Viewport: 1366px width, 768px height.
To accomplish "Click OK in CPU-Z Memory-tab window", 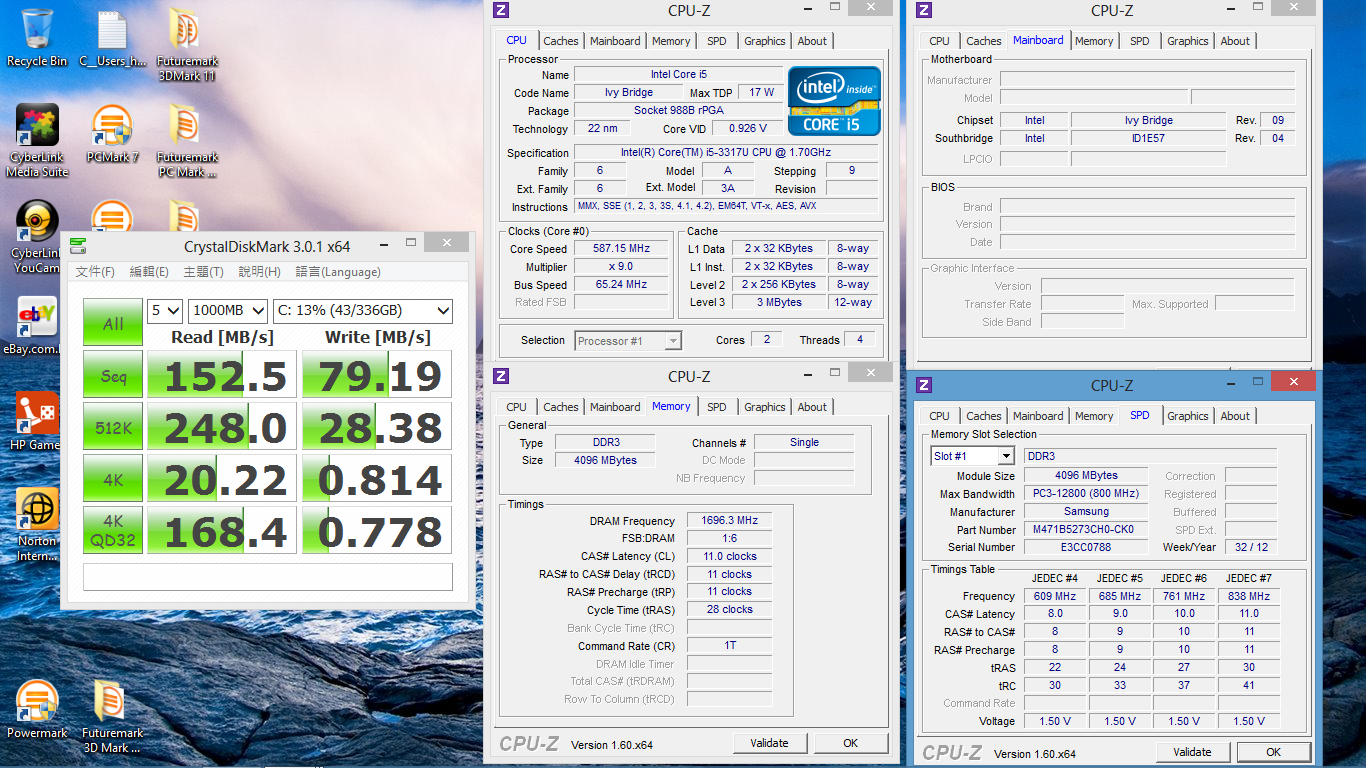I will [x=850, y=743].
